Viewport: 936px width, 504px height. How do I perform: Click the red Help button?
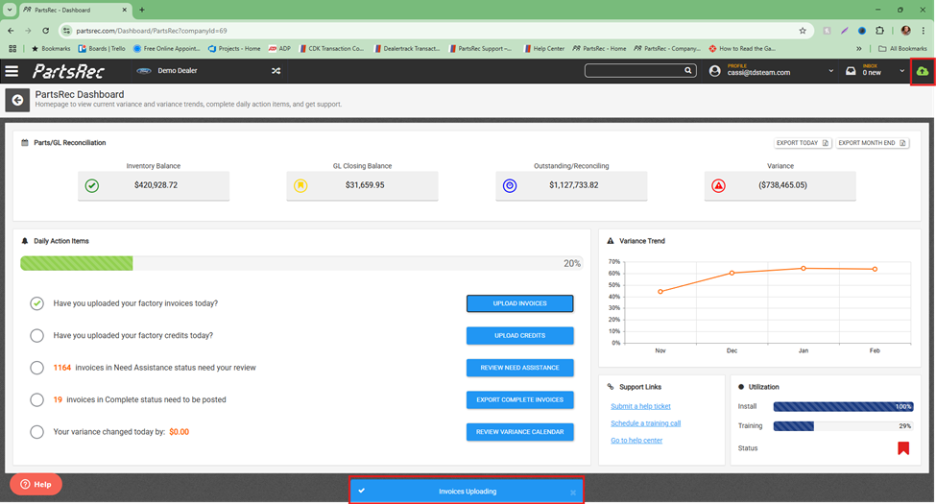[36, 484]
